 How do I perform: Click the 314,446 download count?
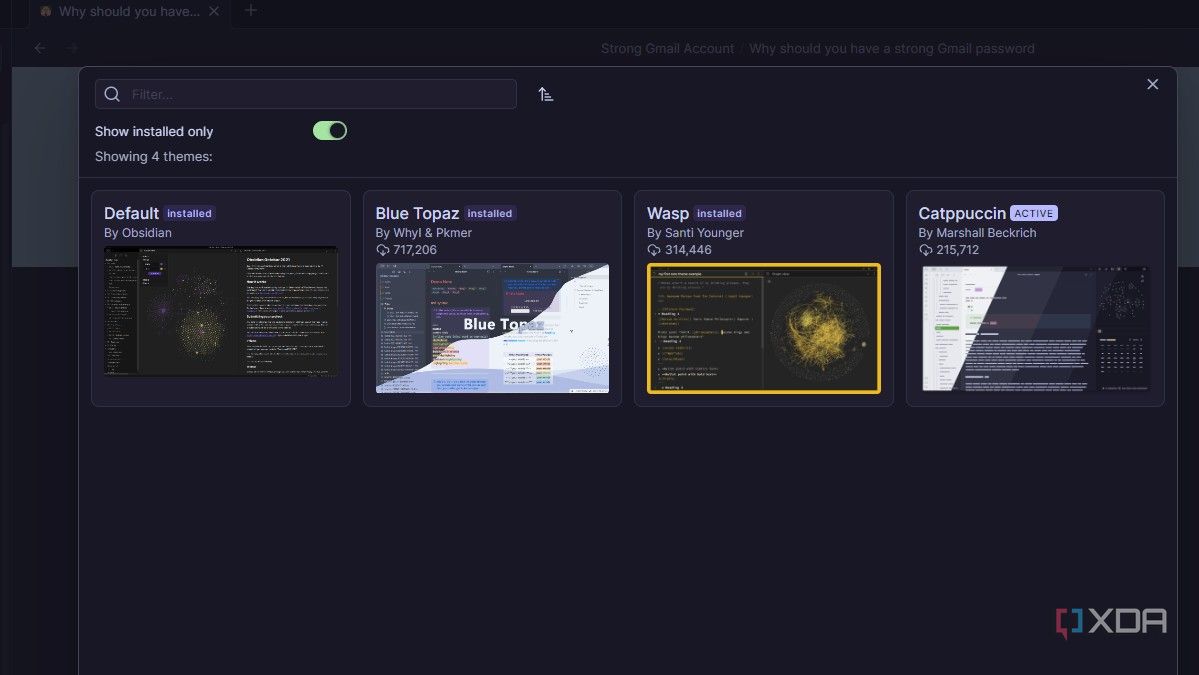coord(688,250)
